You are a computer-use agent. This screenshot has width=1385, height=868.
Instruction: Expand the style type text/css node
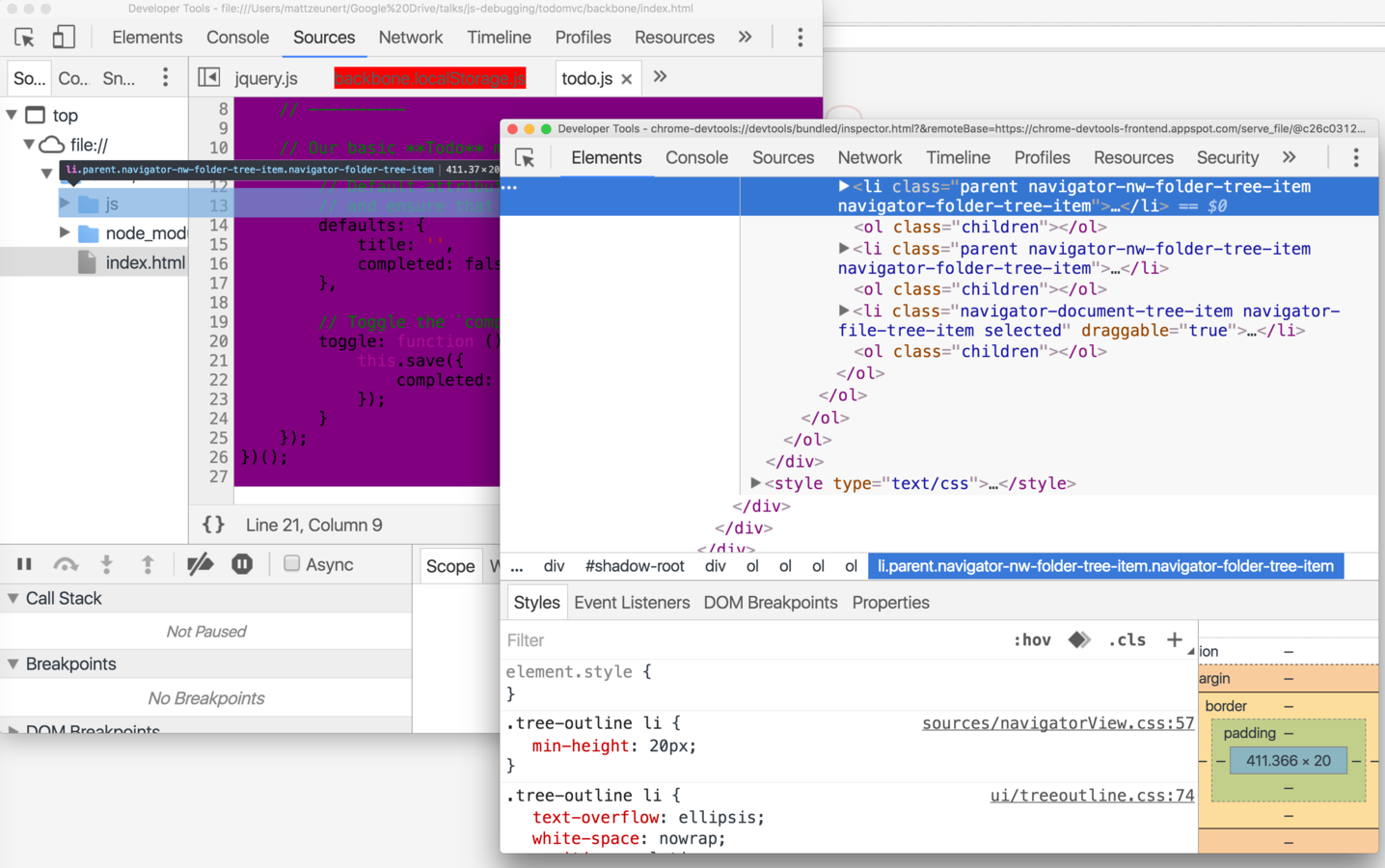(755, 483)
